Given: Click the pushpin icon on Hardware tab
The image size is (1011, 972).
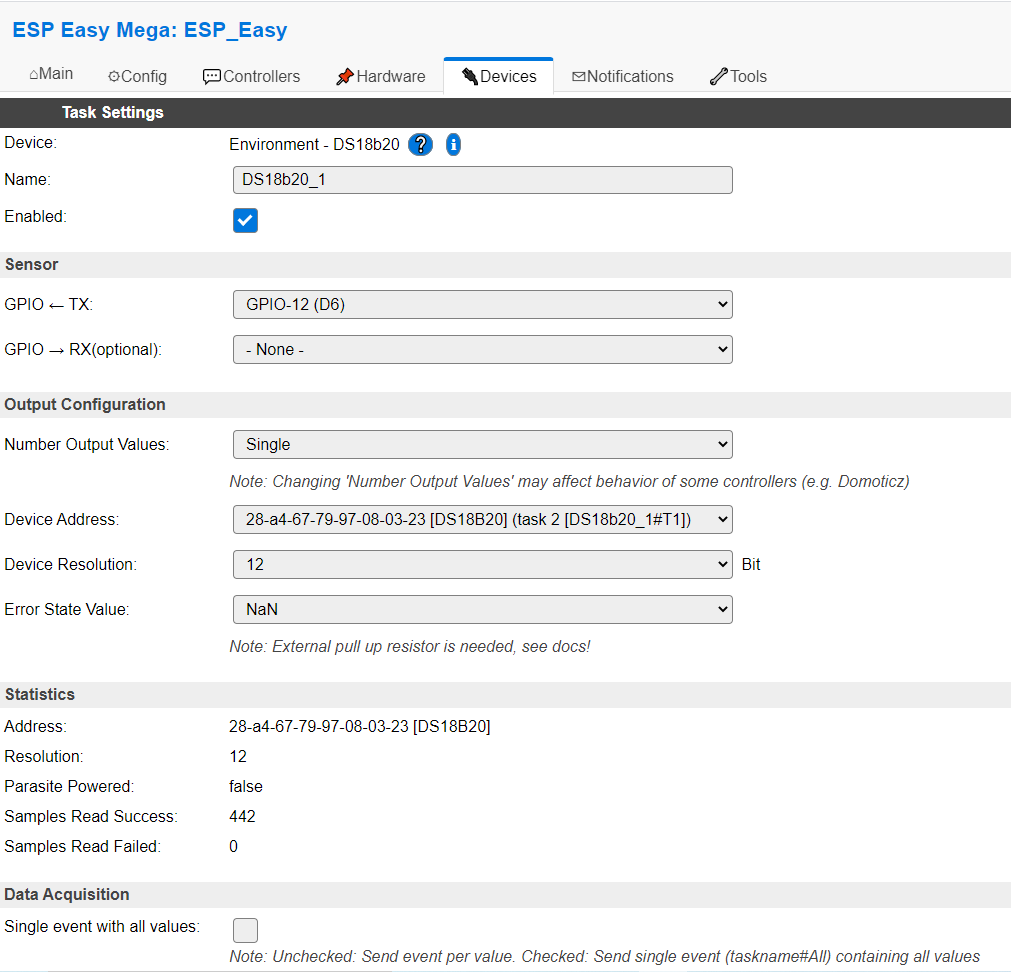Looking at the screenshot, I should pos(344,77).
